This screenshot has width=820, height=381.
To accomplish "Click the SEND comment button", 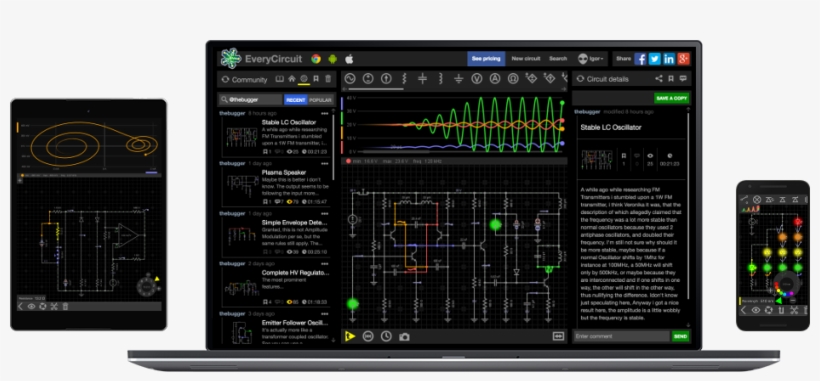I will (680, 337).
